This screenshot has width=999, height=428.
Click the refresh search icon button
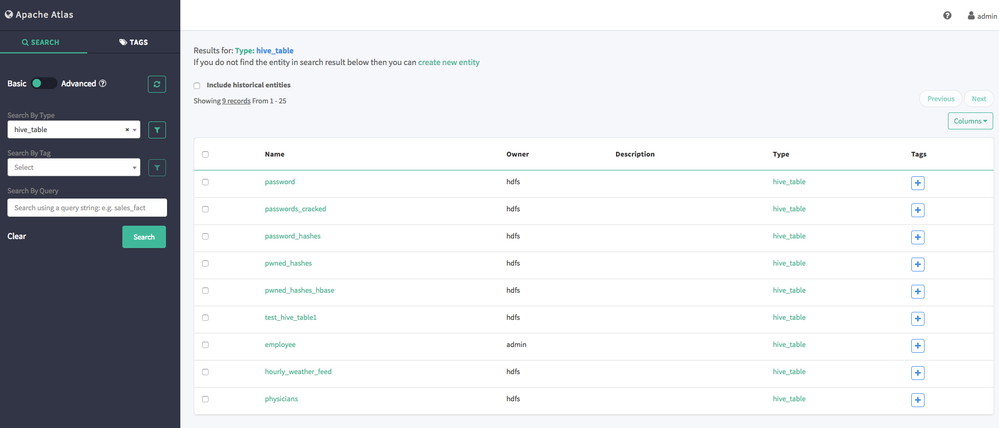tap(157, 84)
